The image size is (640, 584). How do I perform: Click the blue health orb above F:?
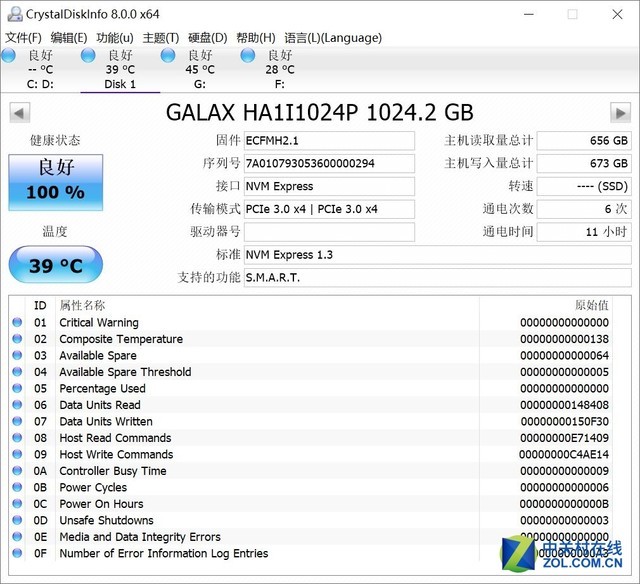point(248,56)
